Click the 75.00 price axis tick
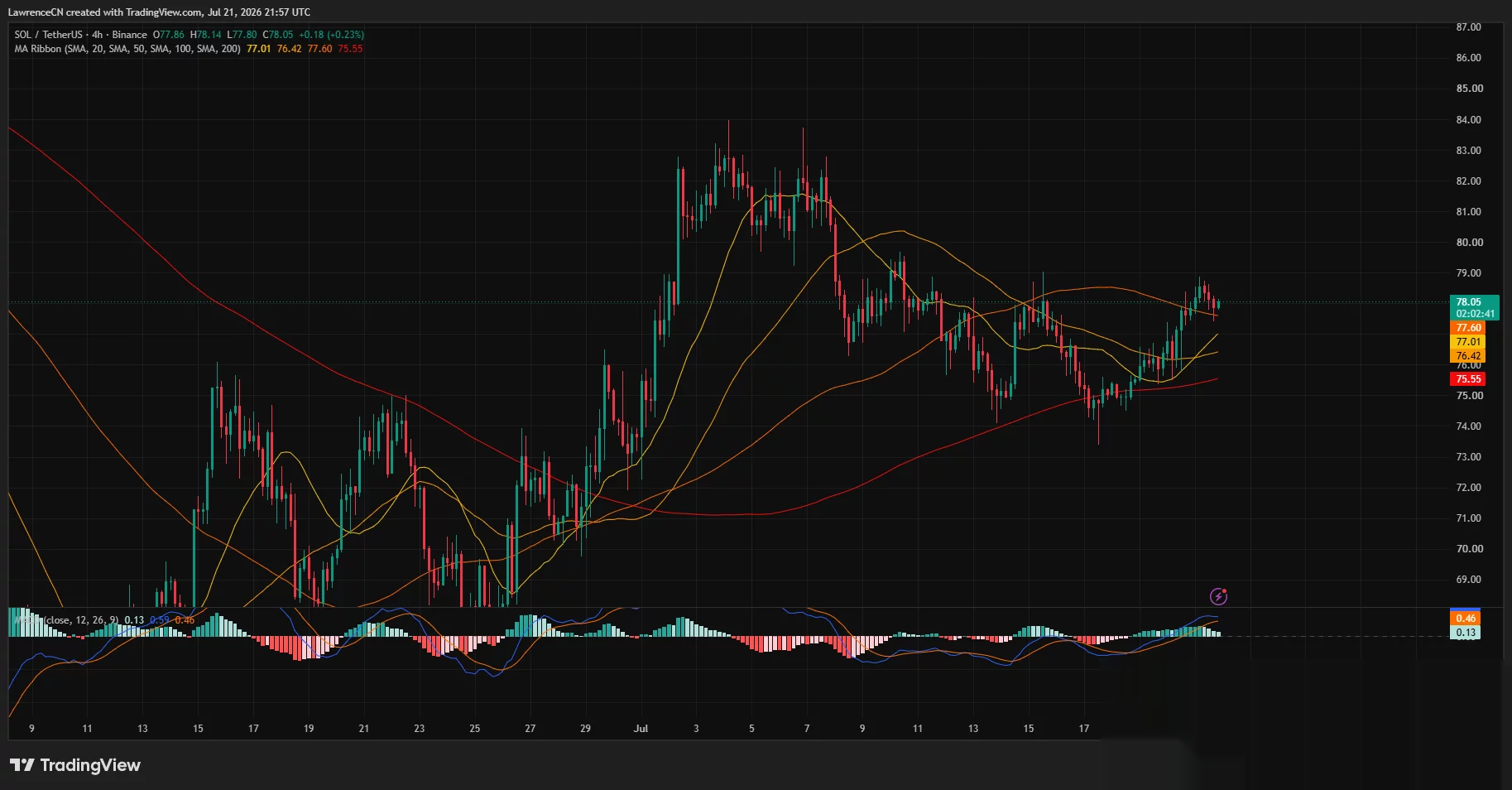Screen dimensions: 1512x790 click(x=1469, y=396)
